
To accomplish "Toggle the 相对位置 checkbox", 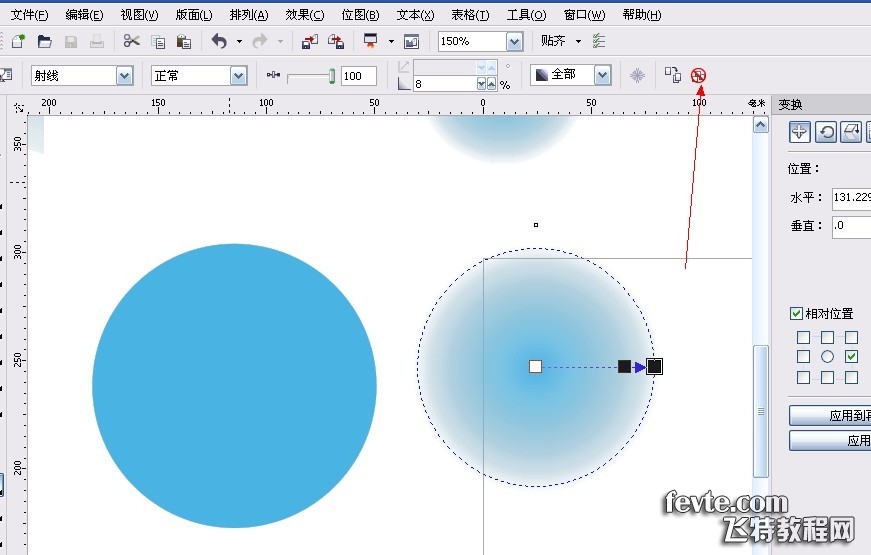I will tap(797, 314).
